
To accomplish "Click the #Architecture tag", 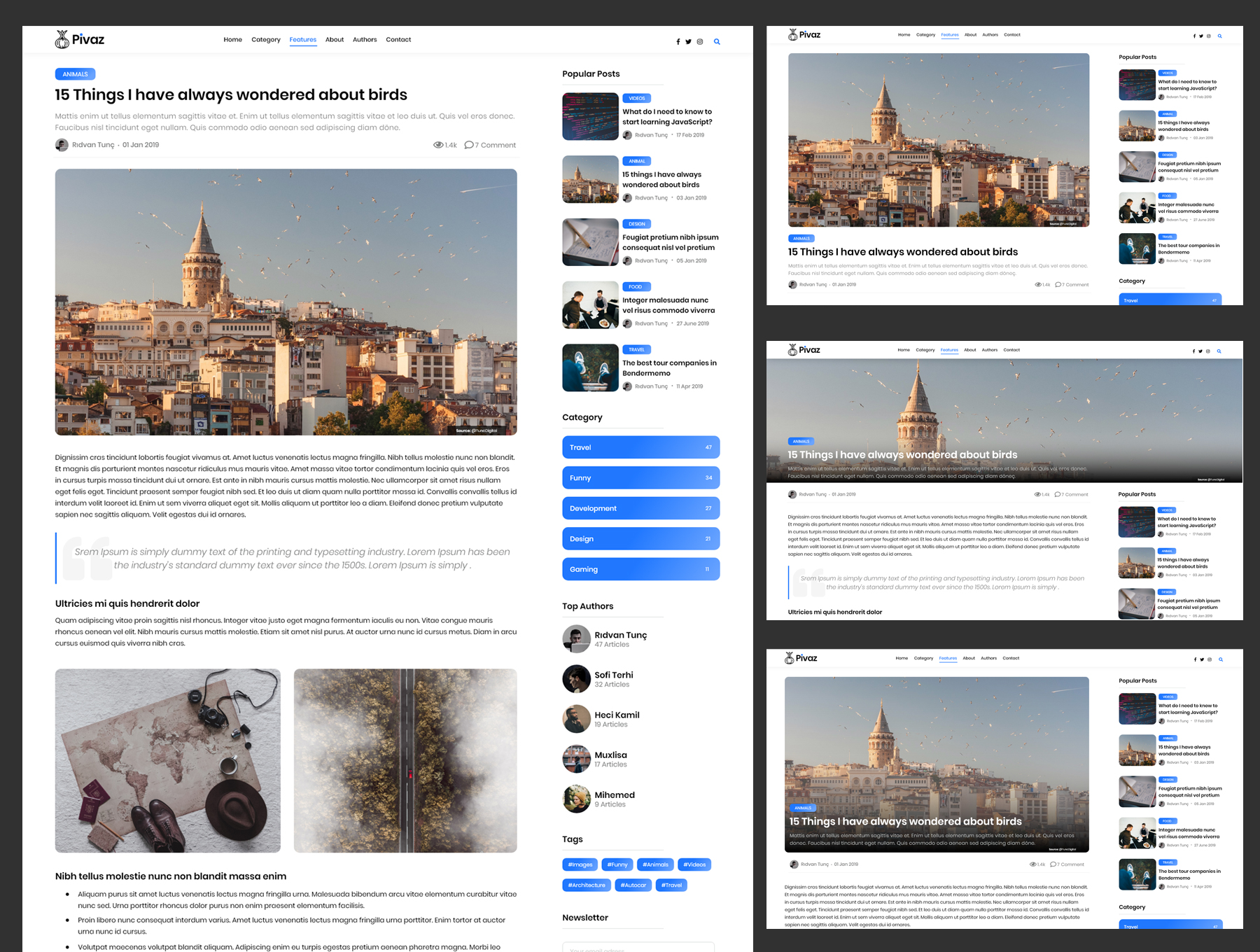I will pyautogui.click(x=587, y=885).
